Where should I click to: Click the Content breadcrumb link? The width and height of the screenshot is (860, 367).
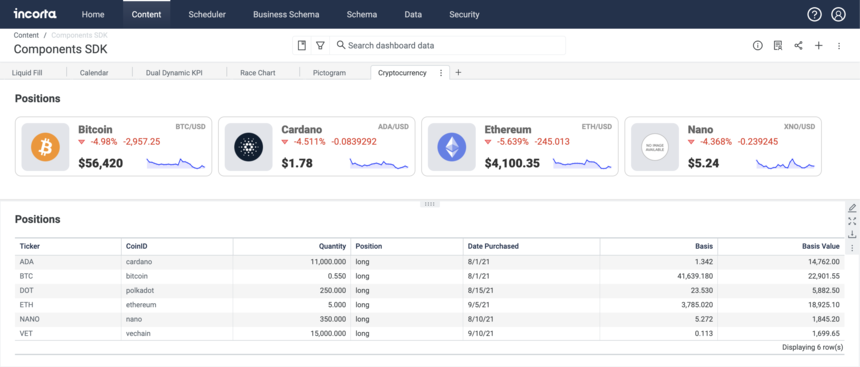coord(26,35)
